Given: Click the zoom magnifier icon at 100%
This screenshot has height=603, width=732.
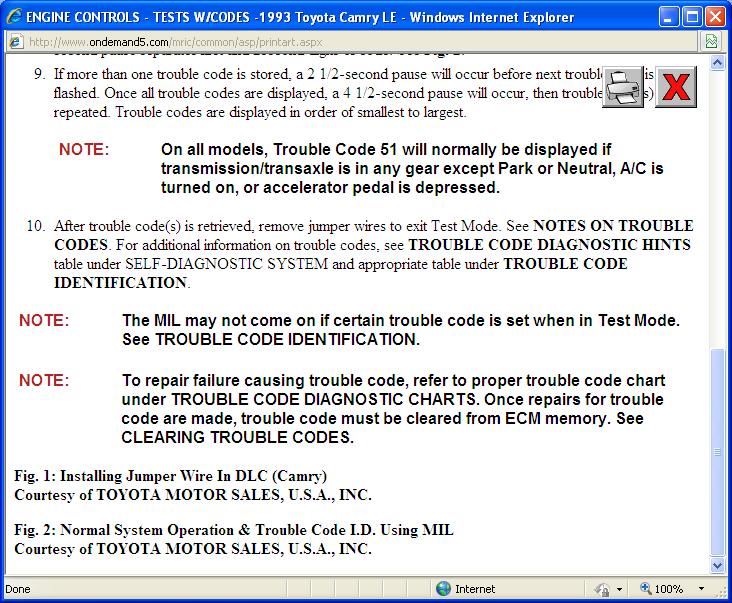Looking at the screenshot, I should click(646, 588).
